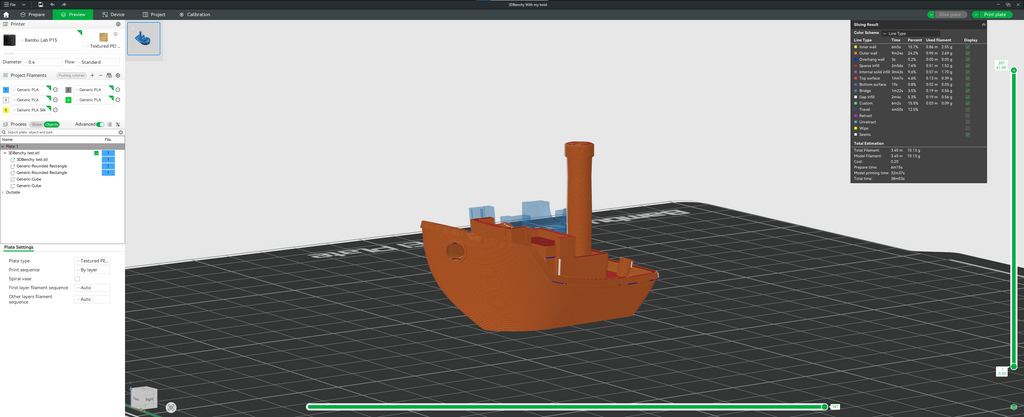Open the File menu dropdown arrow
The height and width of the screenshot is (417, 1024).
[x=24, y=5]
